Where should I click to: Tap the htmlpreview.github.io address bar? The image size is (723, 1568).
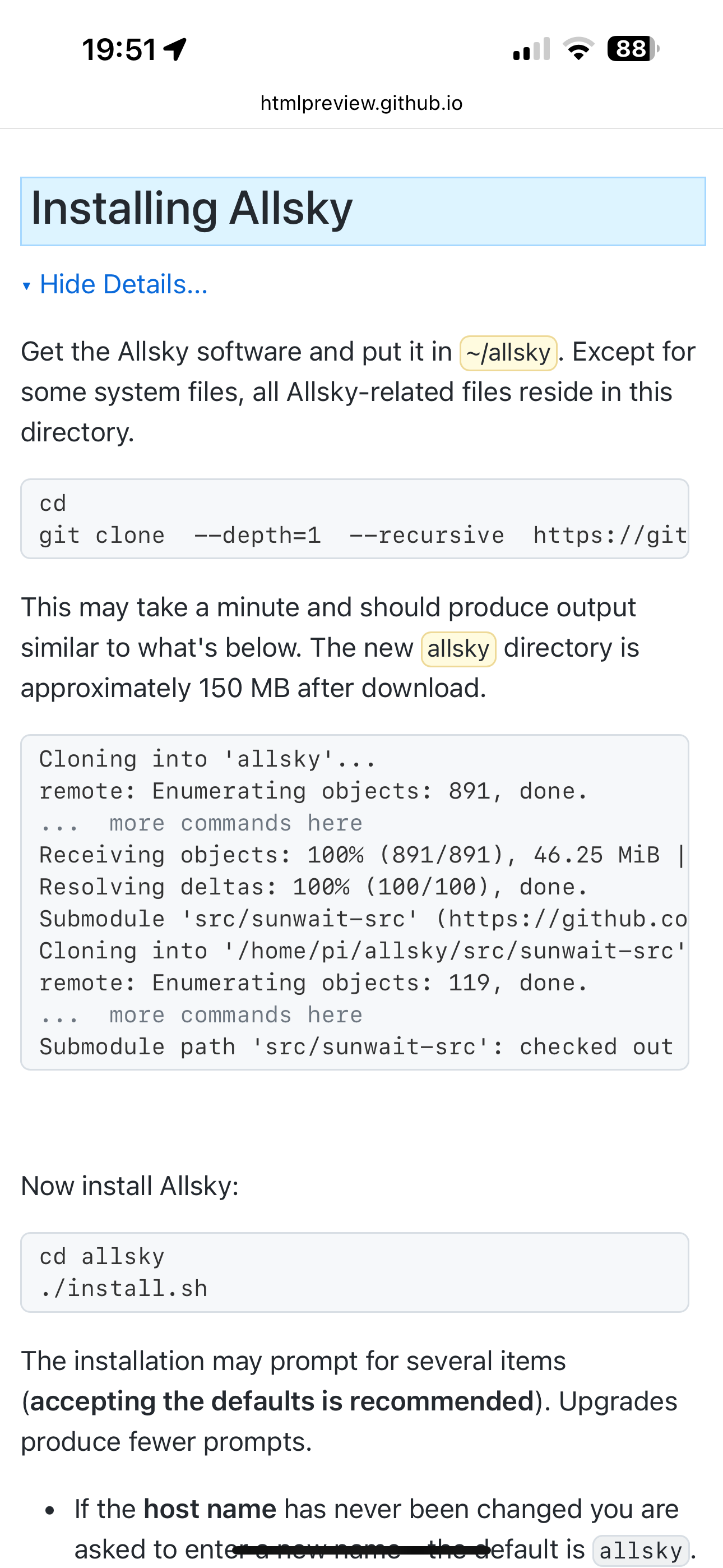coord(361,104)
